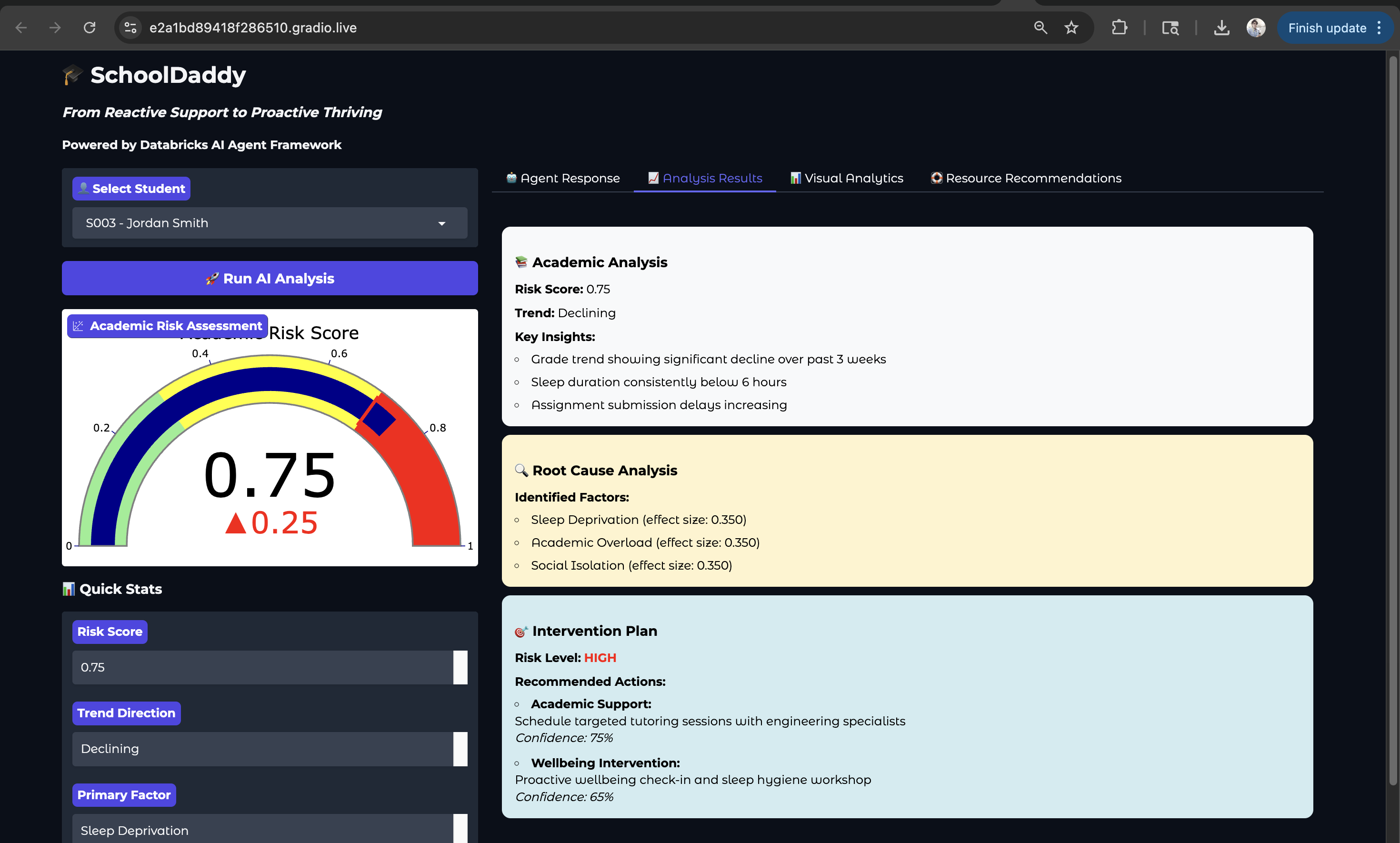This screenshot has width=1400, height=843.
Task: Open the browser extensions puzzle icon
Action: click(x=1119, y=27)
